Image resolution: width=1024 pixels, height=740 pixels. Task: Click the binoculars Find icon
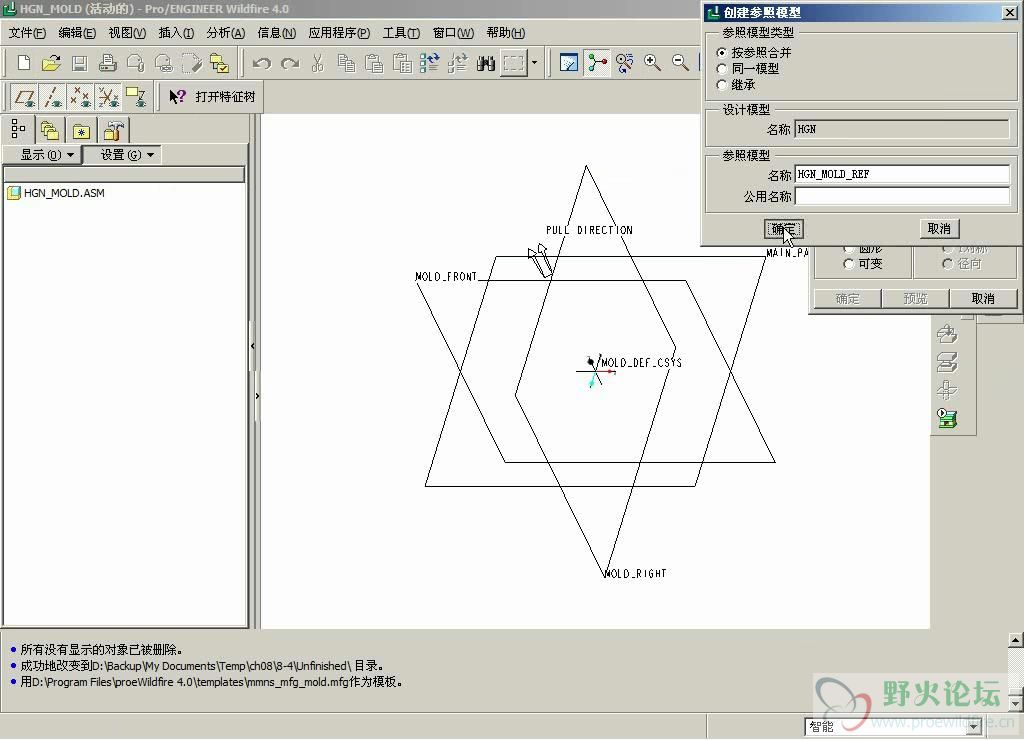point(486,63)
